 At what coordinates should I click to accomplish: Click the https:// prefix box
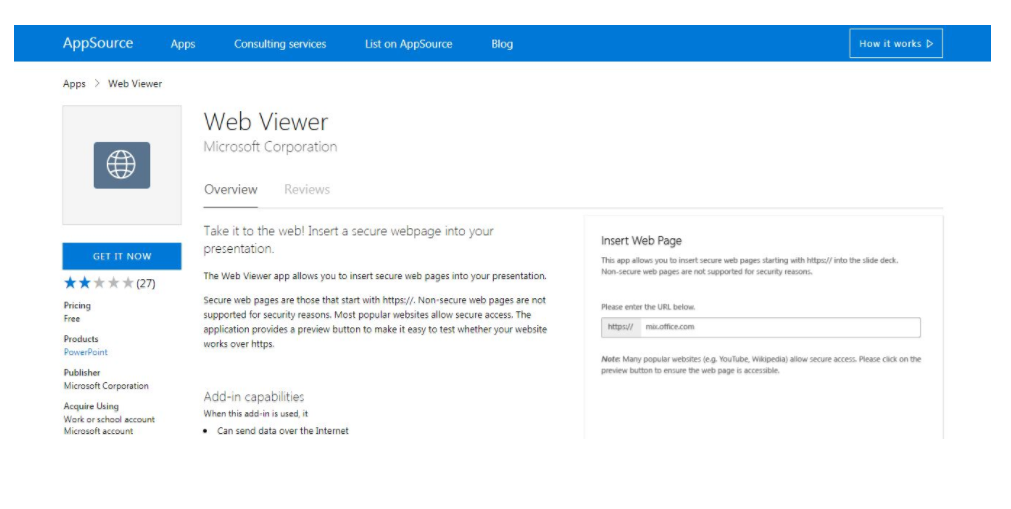pos(621,327)
